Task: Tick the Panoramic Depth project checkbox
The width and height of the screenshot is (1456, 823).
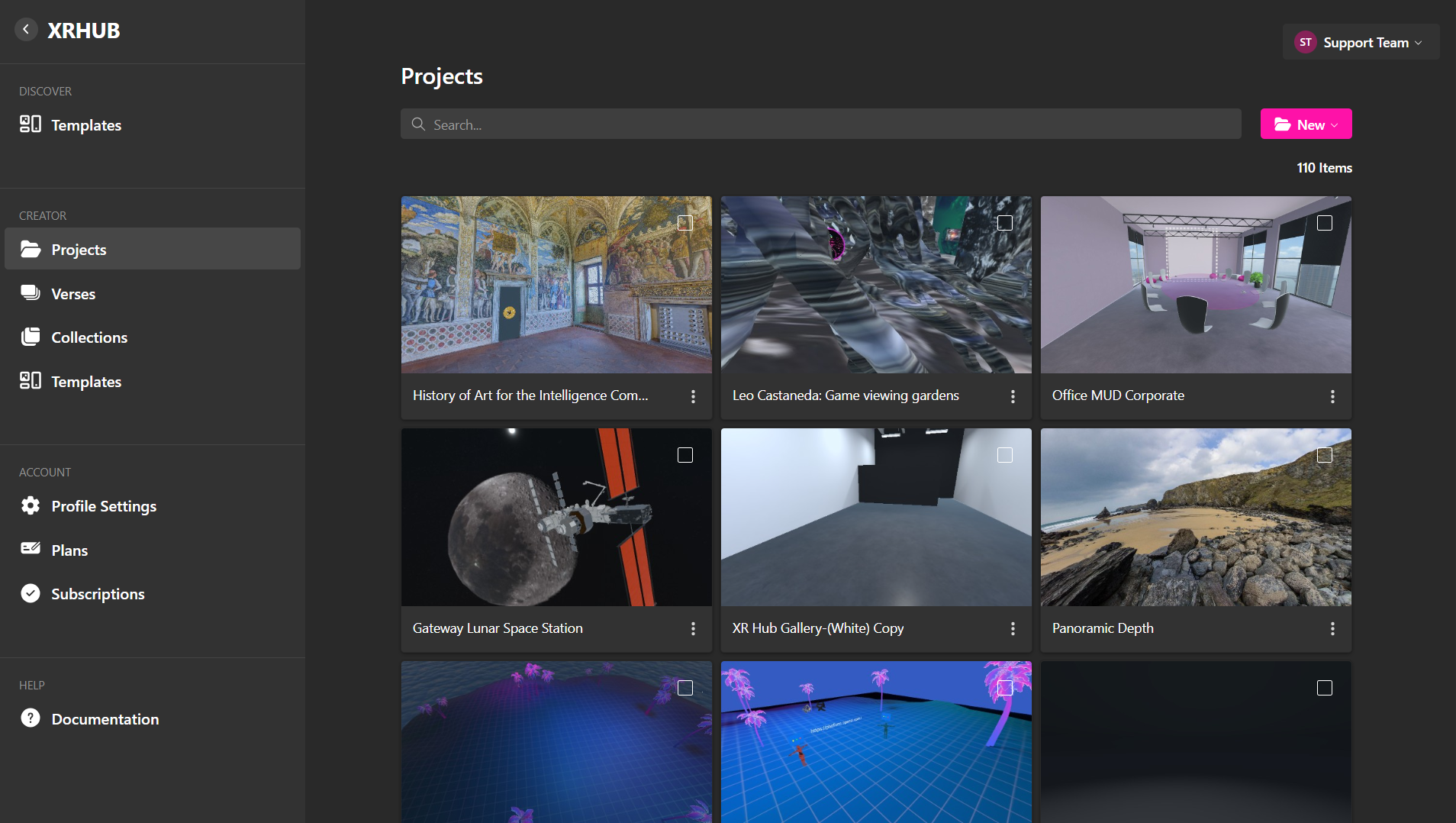Action: 1324,454
